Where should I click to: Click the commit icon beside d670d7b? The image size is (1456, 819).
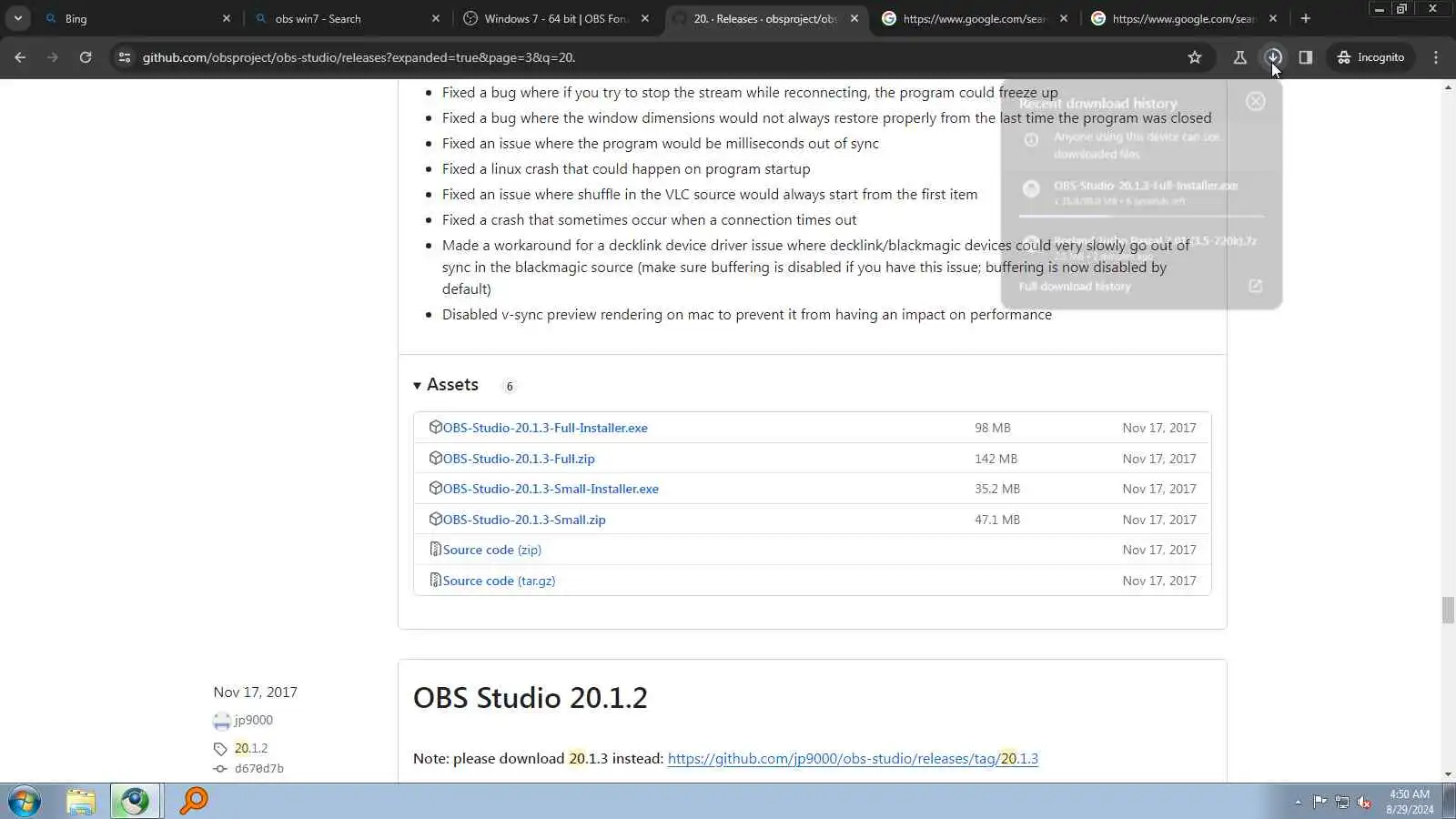click(220, 769)
